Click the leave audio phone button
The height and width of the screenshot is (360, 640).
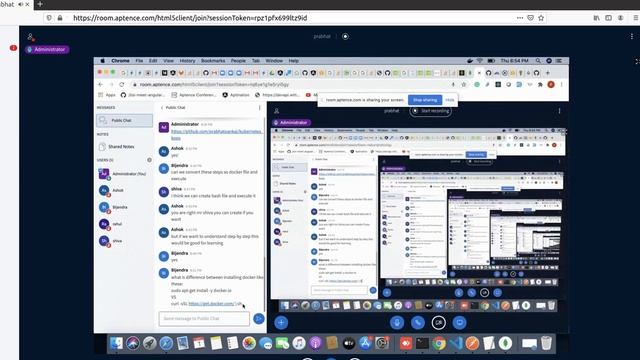coord(418,323)
